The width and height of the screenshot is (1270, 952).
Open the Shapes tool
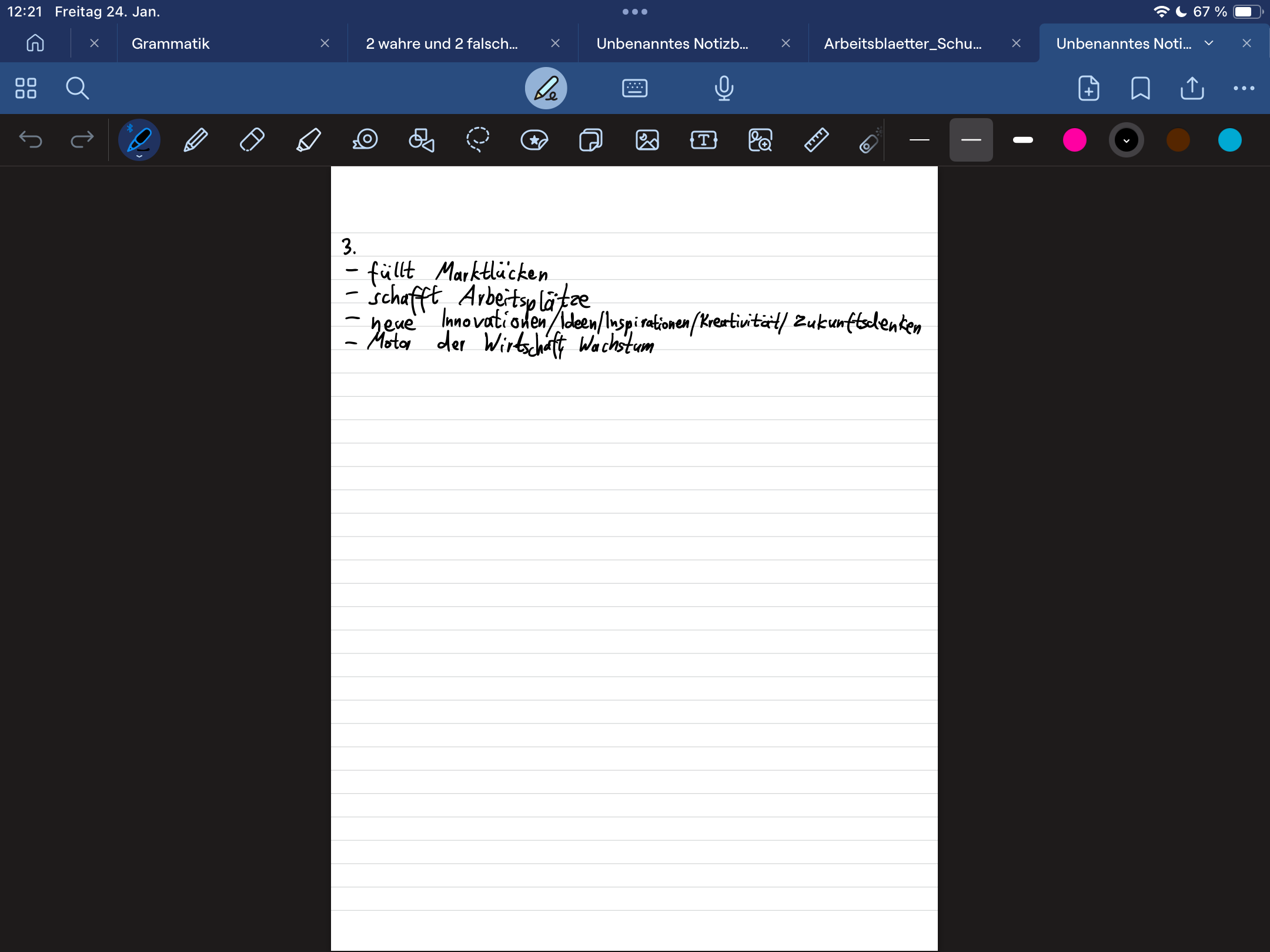[x=421, y=140]
